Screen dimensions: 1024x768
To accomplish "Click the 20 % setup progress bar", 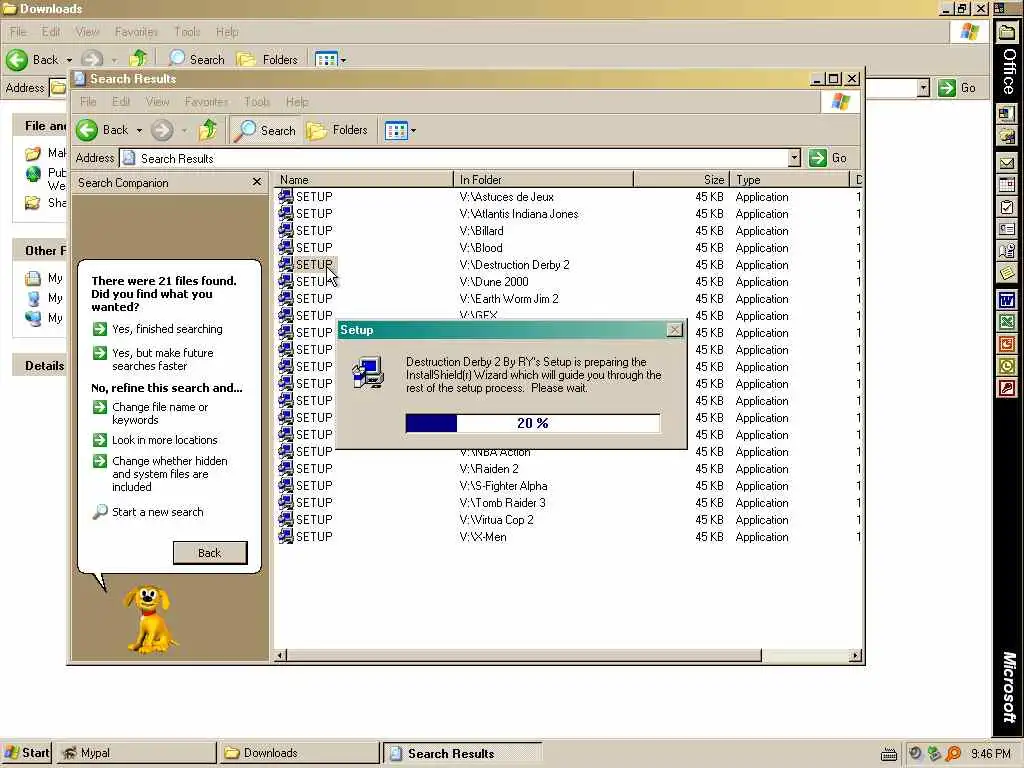I will pyautogui.click(x=532, y=423).
